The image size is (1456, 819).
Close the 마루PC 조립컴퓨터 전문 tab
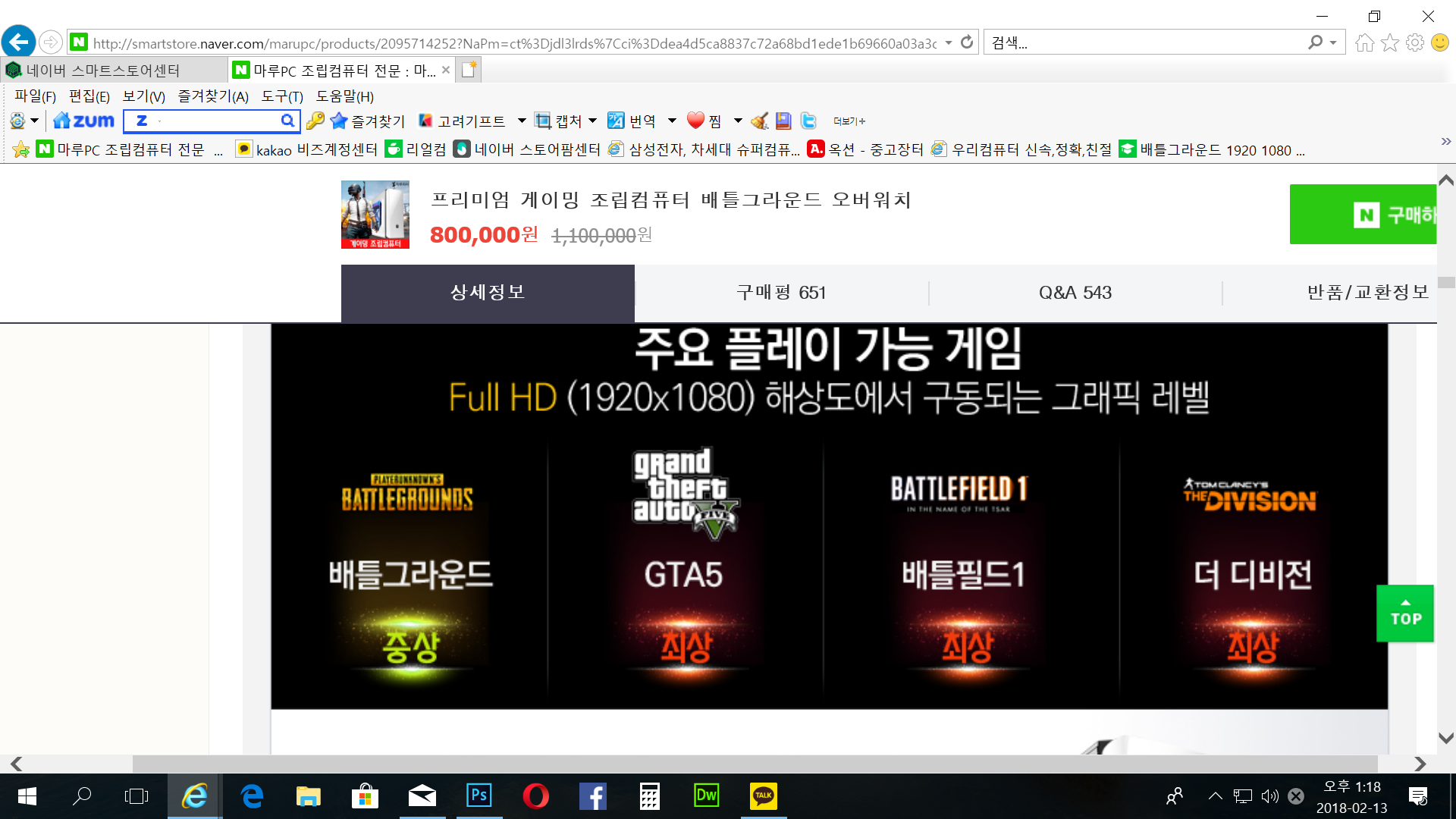(x=446, y=71)
